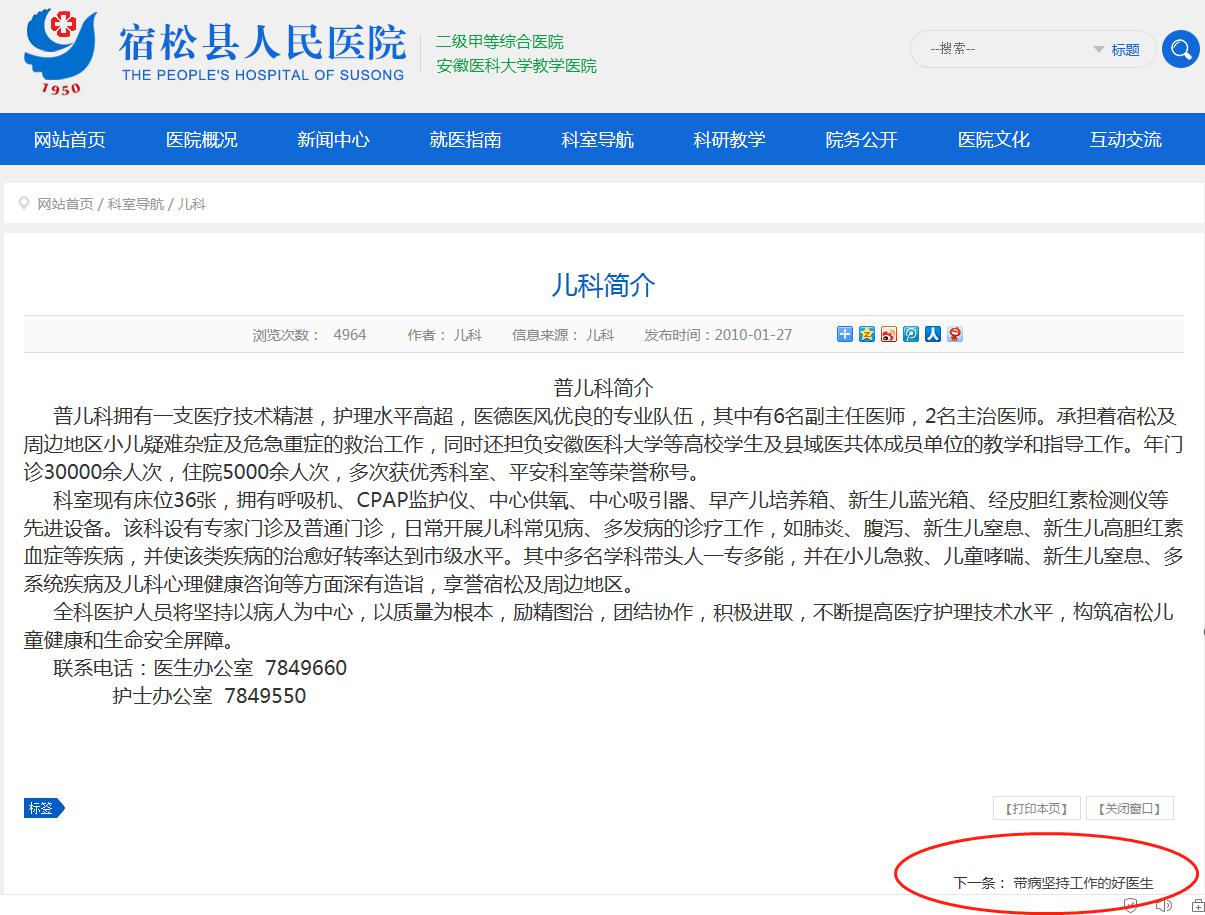Open next article 带病坚持工作的好医生
This screenshot has width=1205, height=915.
pyautogui.click(x=1082, y=883)
